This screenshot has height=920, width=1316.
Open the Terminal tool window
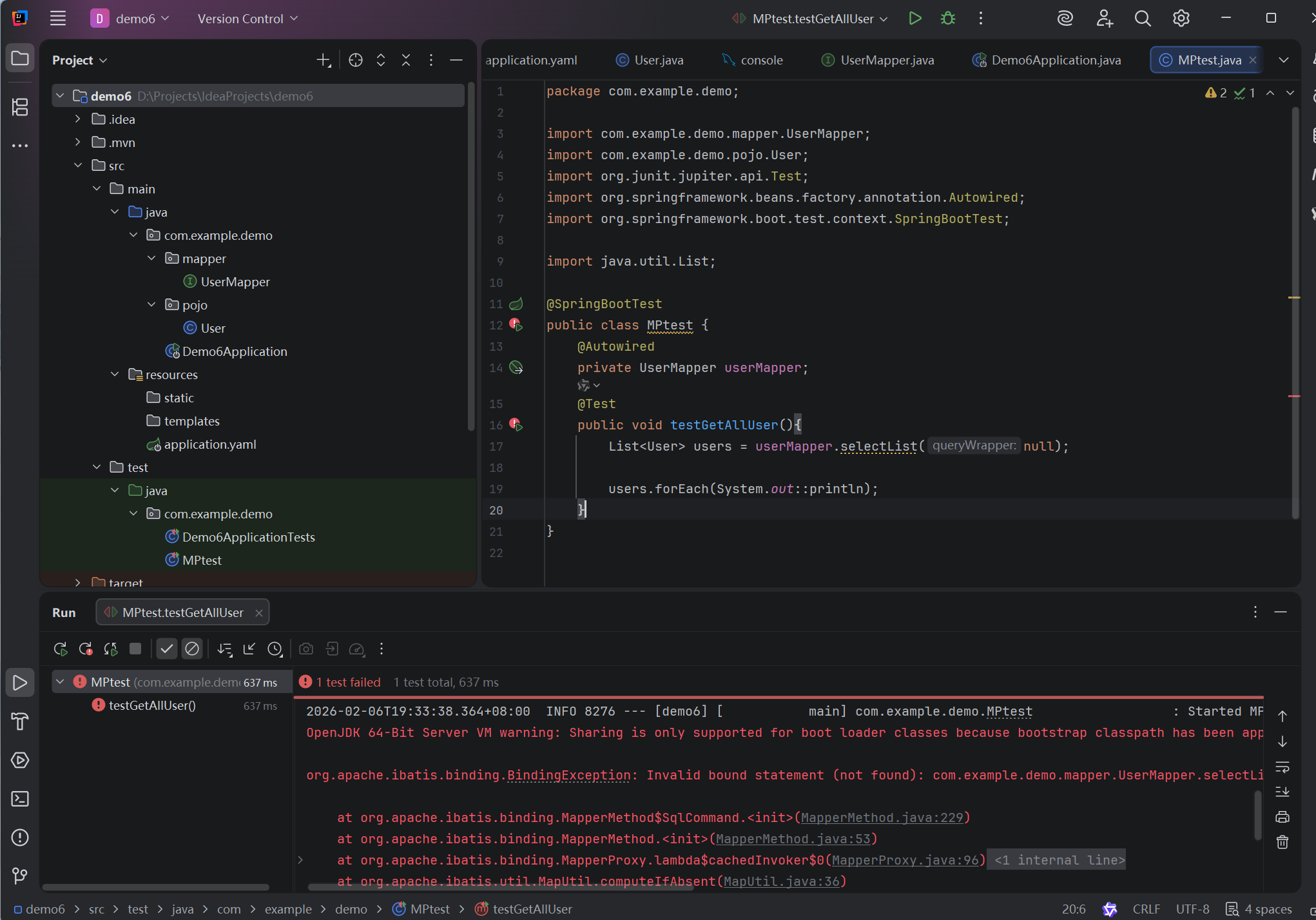coord(20,799)
